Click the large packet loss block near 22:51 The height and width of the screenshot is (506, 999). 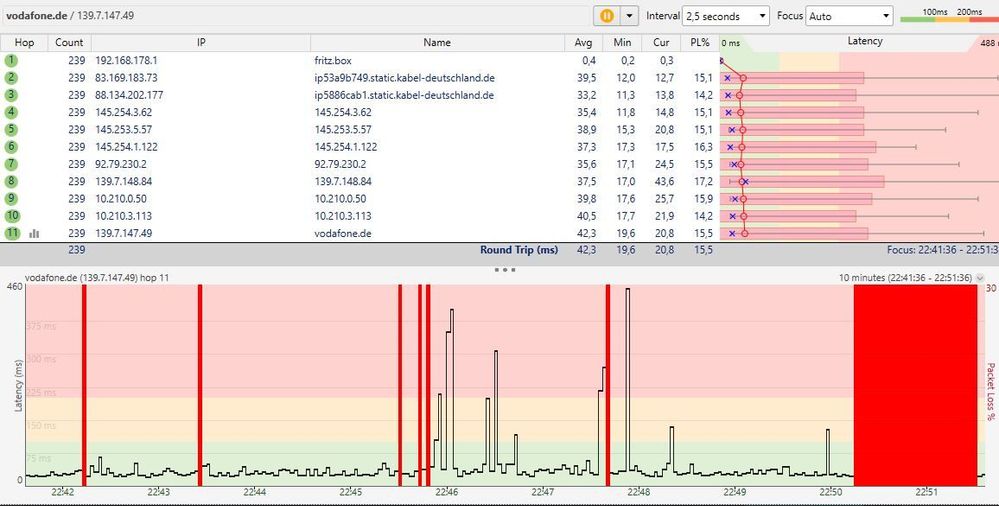point(915,385)
